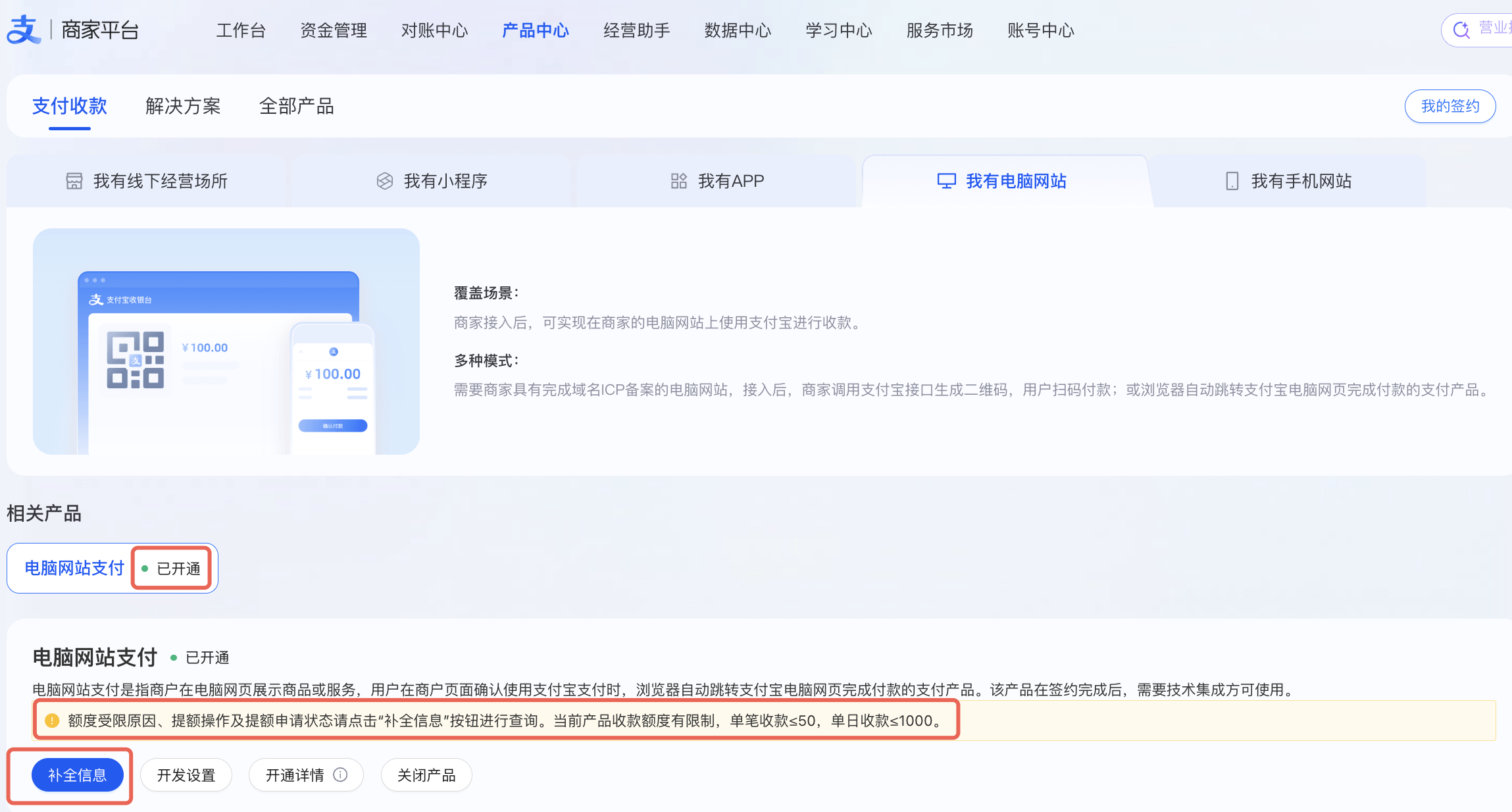Select the 我有小程序 scenario tab
This screenshot has height=812, width=1512.
[432, 181]
